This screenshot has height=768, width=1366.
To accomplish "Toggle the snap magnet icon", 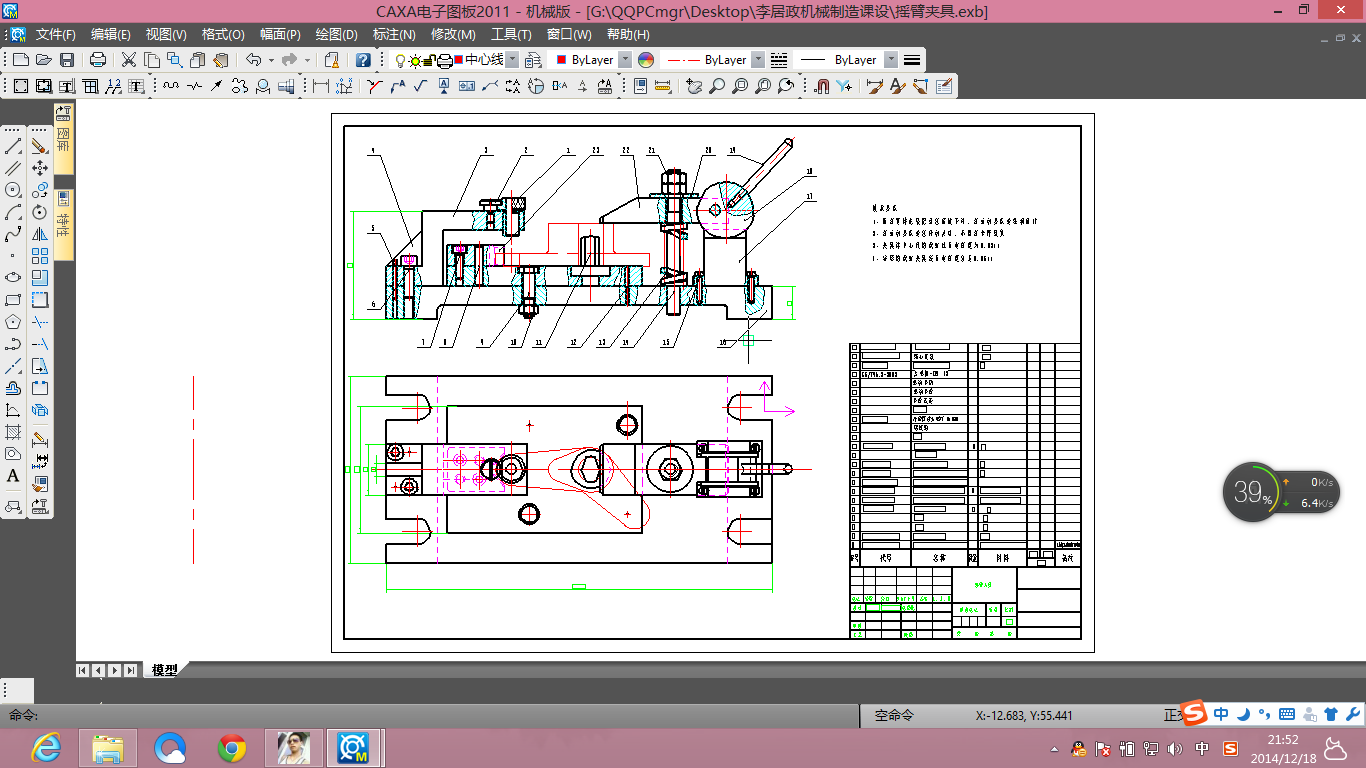I will coord(822,87).
